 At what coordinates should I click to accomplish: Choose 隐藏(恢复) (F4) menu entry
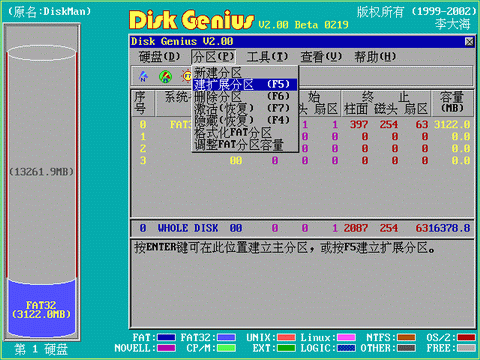[x=245, y=120]
